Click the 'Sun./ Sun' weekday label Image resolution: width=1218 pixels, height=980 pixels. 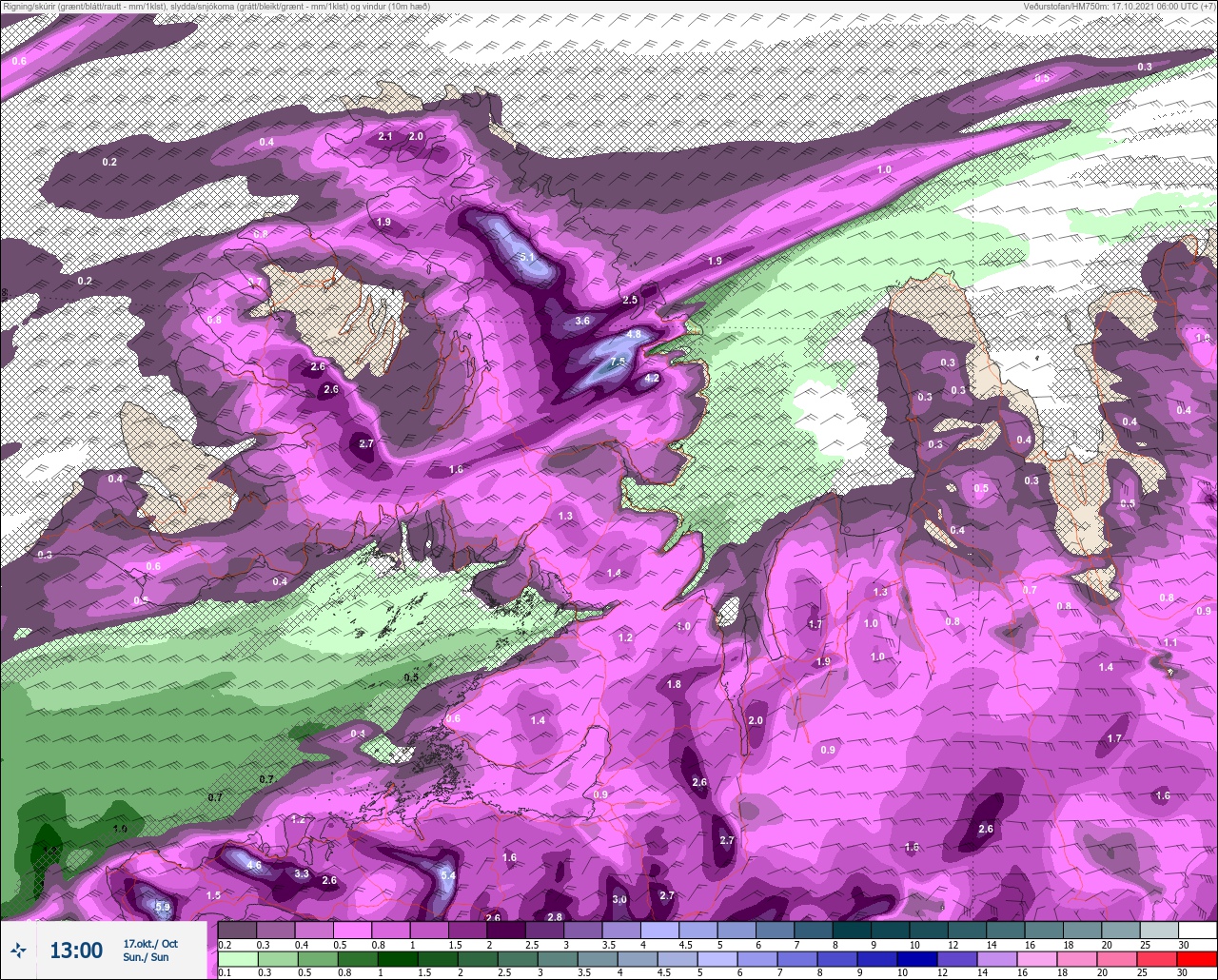coord(147,957)
